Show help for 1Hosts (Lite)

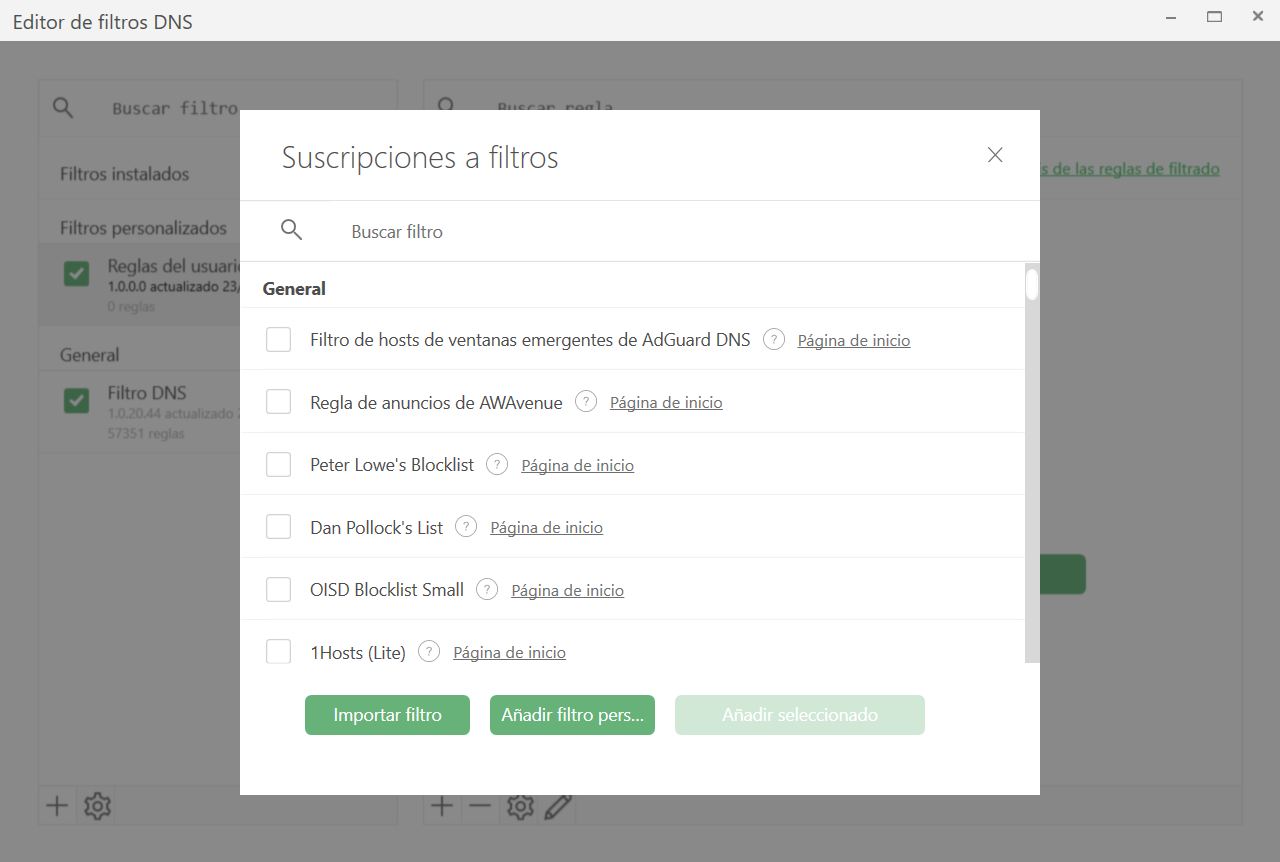429,651
